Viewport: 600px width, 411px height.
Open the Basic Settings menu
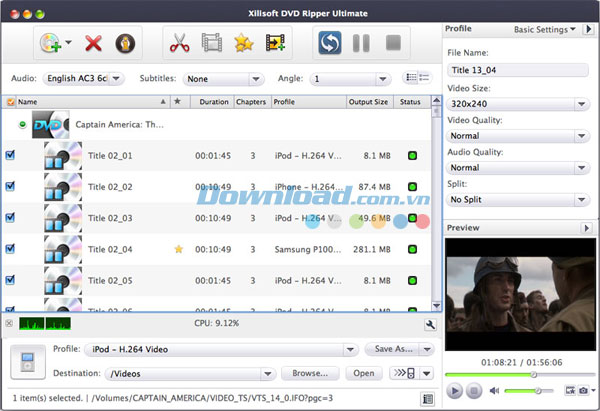coord(545,29)
